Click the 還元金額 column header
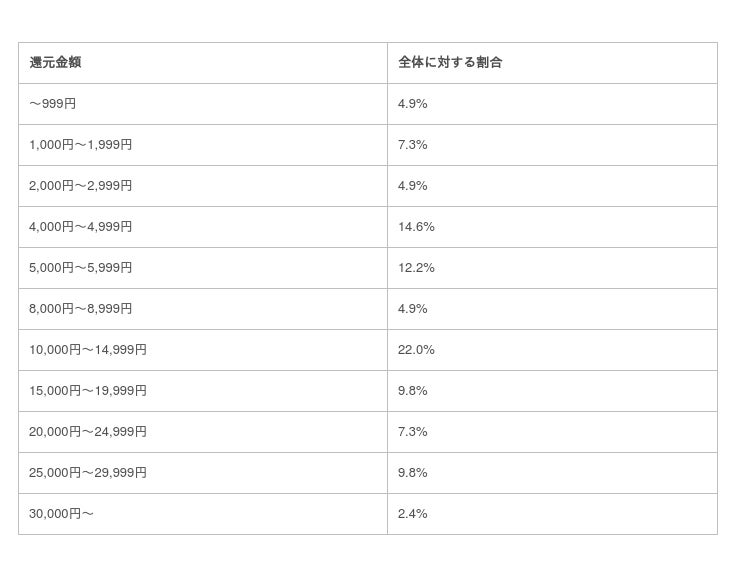The height and width of the screenshot is (575, 740). pos(56,63)
